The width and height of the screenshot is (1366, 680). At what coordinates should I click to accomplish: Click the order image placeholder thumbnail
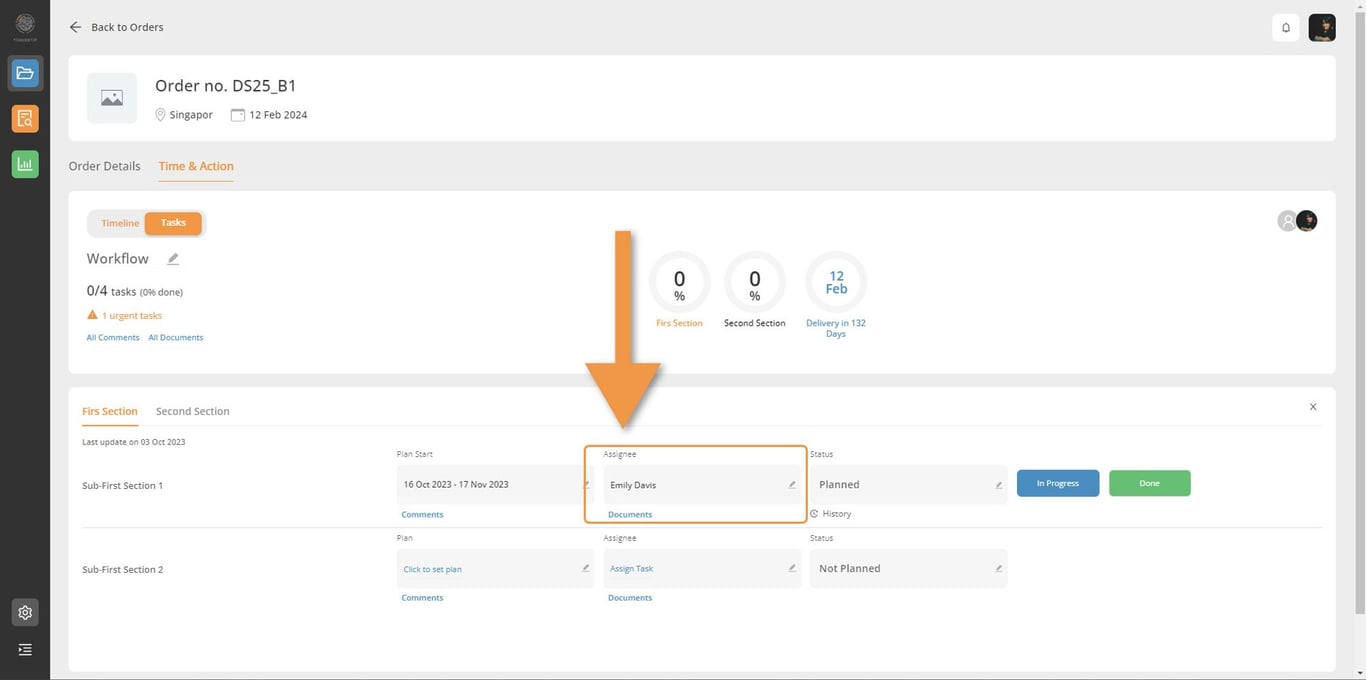pos(112,98)
